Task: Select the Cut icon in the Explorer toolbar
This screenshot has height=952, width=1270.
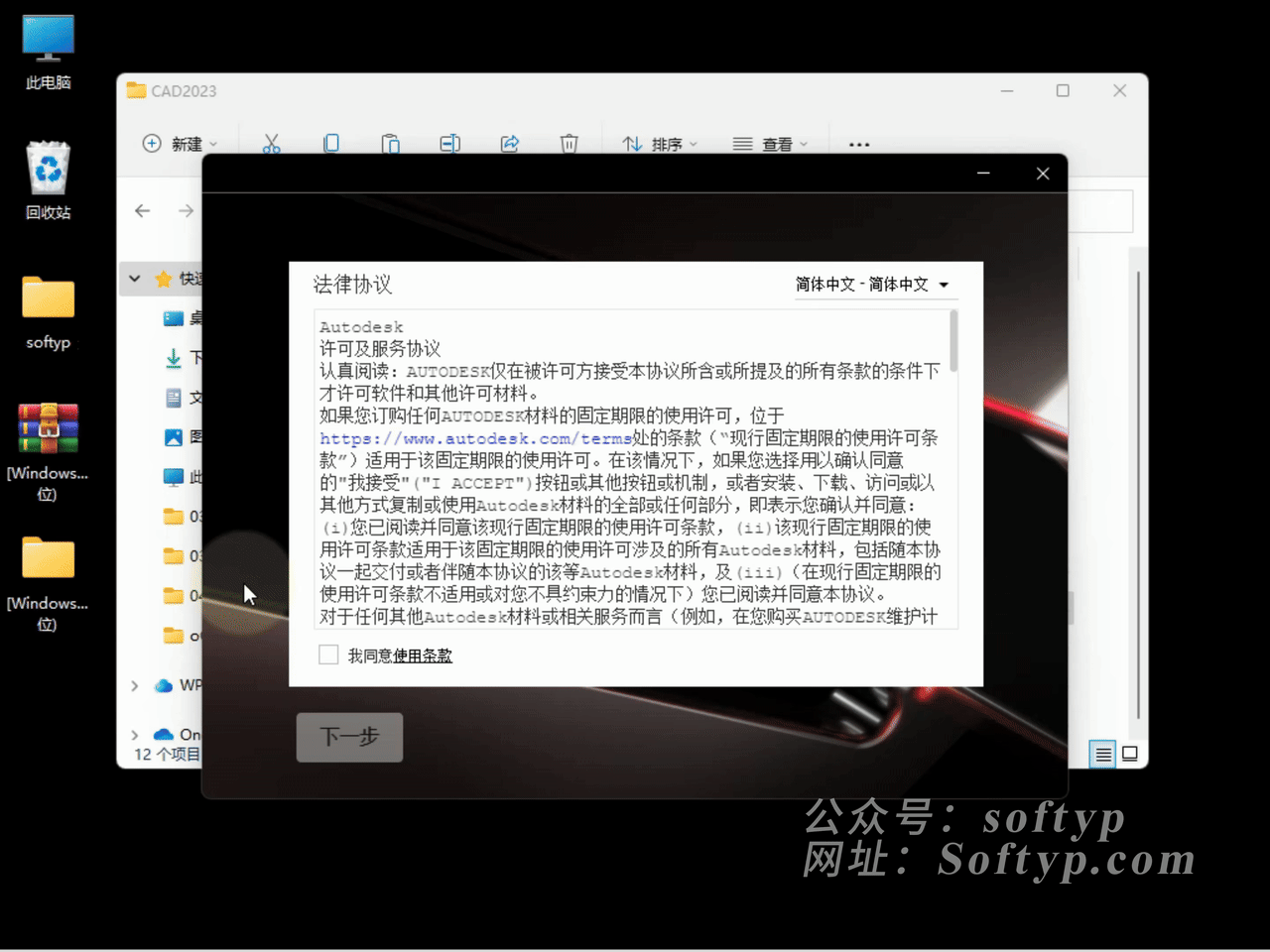Action: 272,144
